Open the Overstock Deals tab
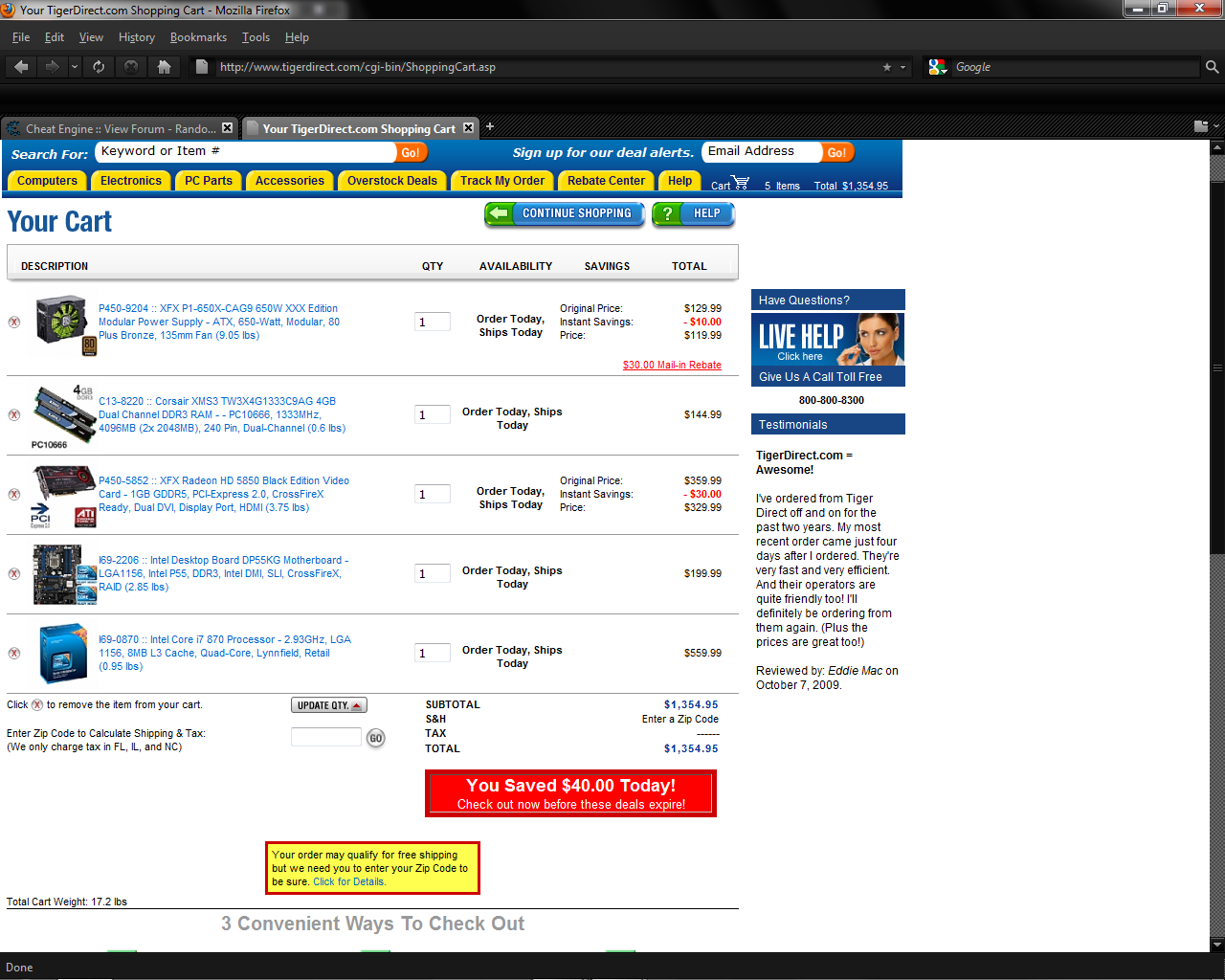 (x=392, y=181)
